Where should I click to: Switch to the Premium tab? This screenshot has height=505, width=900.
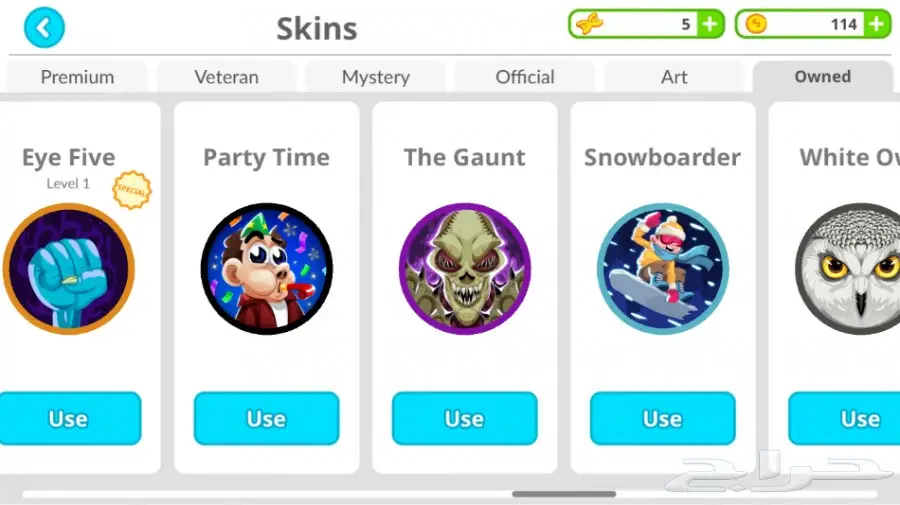(x=77, y=76)
